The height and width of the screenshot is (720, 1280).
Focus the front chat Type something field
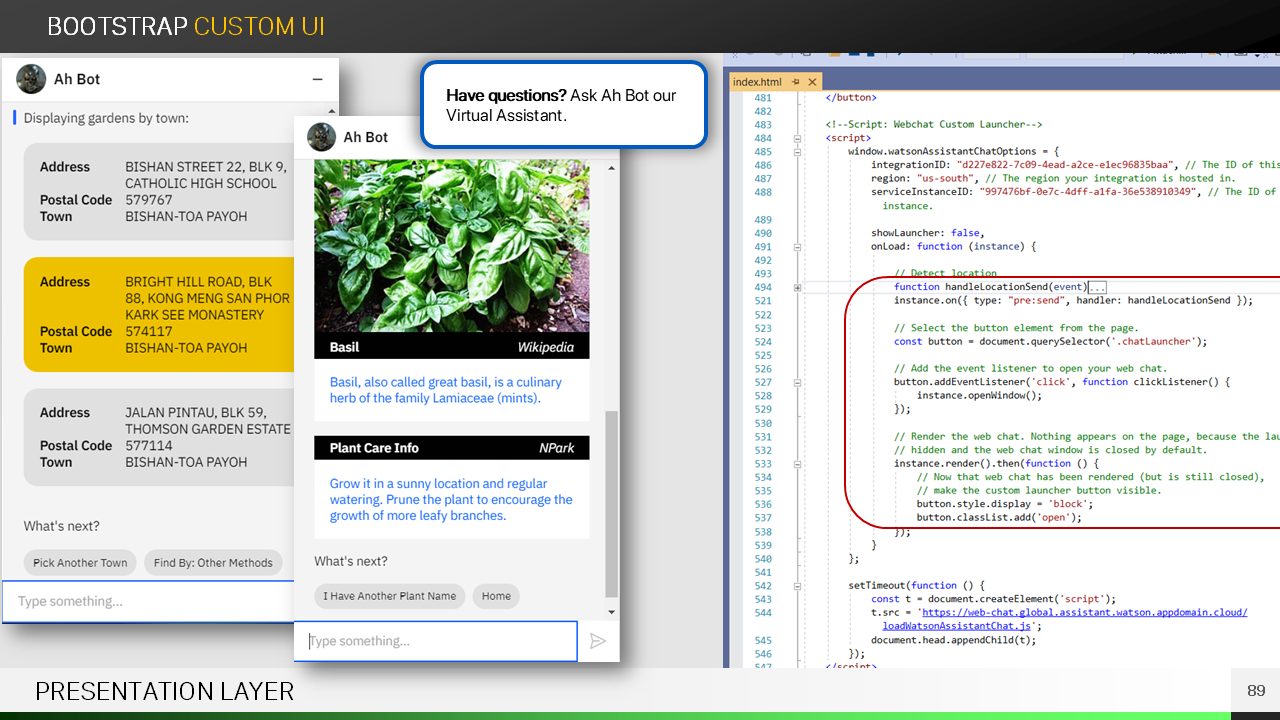[436, 641]
